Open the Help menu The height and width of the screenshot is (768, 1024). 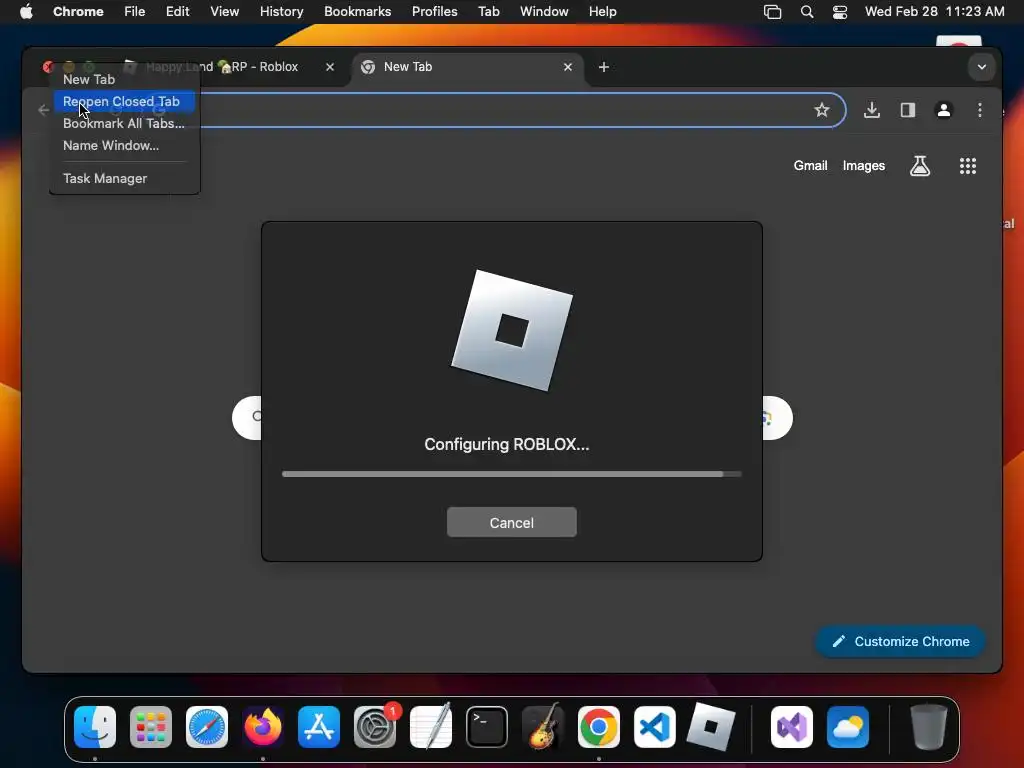[x=602, y=12]
